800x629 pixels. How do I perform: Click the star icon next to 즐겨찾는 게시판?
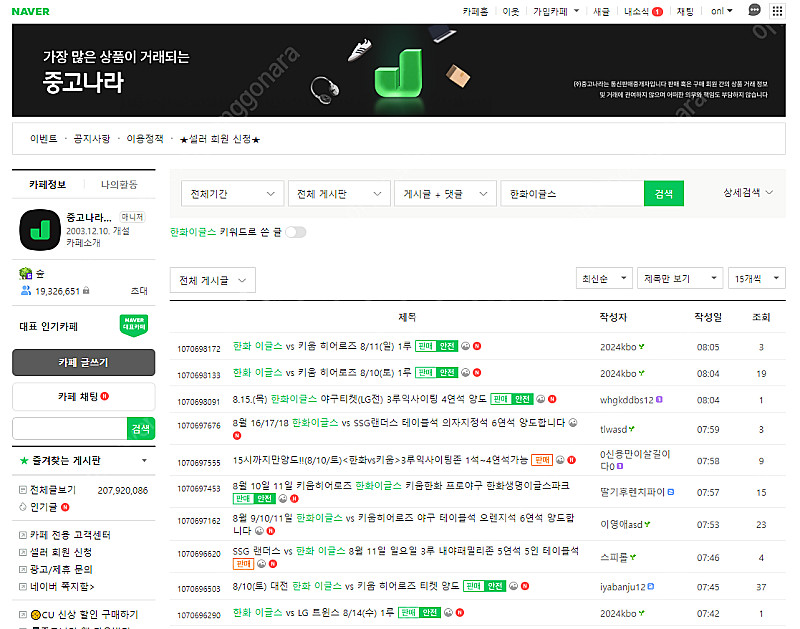(24, 461)
